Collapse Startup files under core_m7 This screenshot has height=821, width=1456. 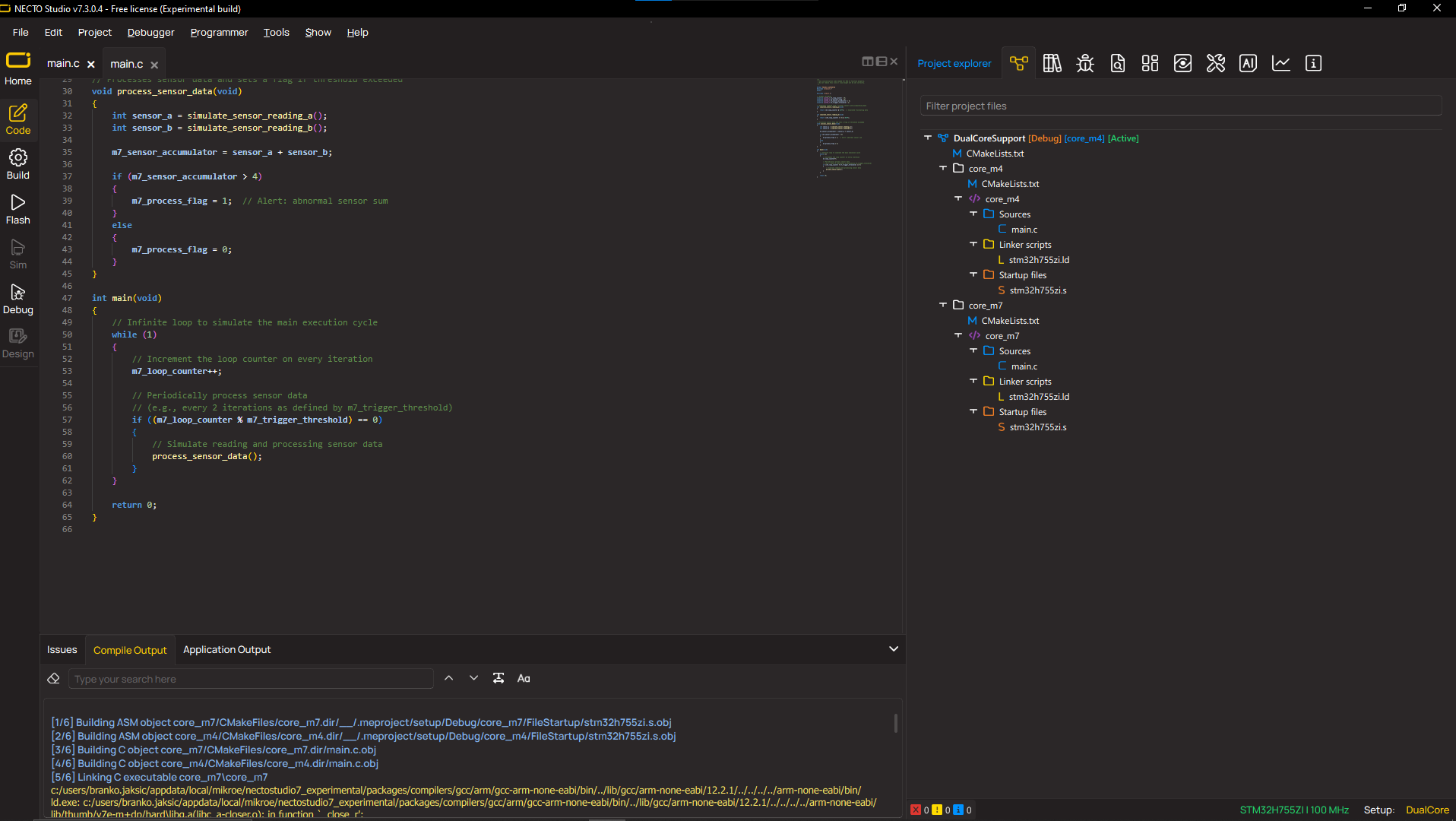click(973, 411)
